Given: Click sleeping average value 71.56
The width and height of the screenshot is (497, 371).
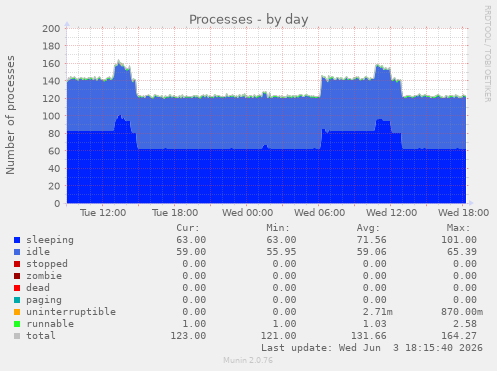Looking at the screenshot, I should coord(372,240).
